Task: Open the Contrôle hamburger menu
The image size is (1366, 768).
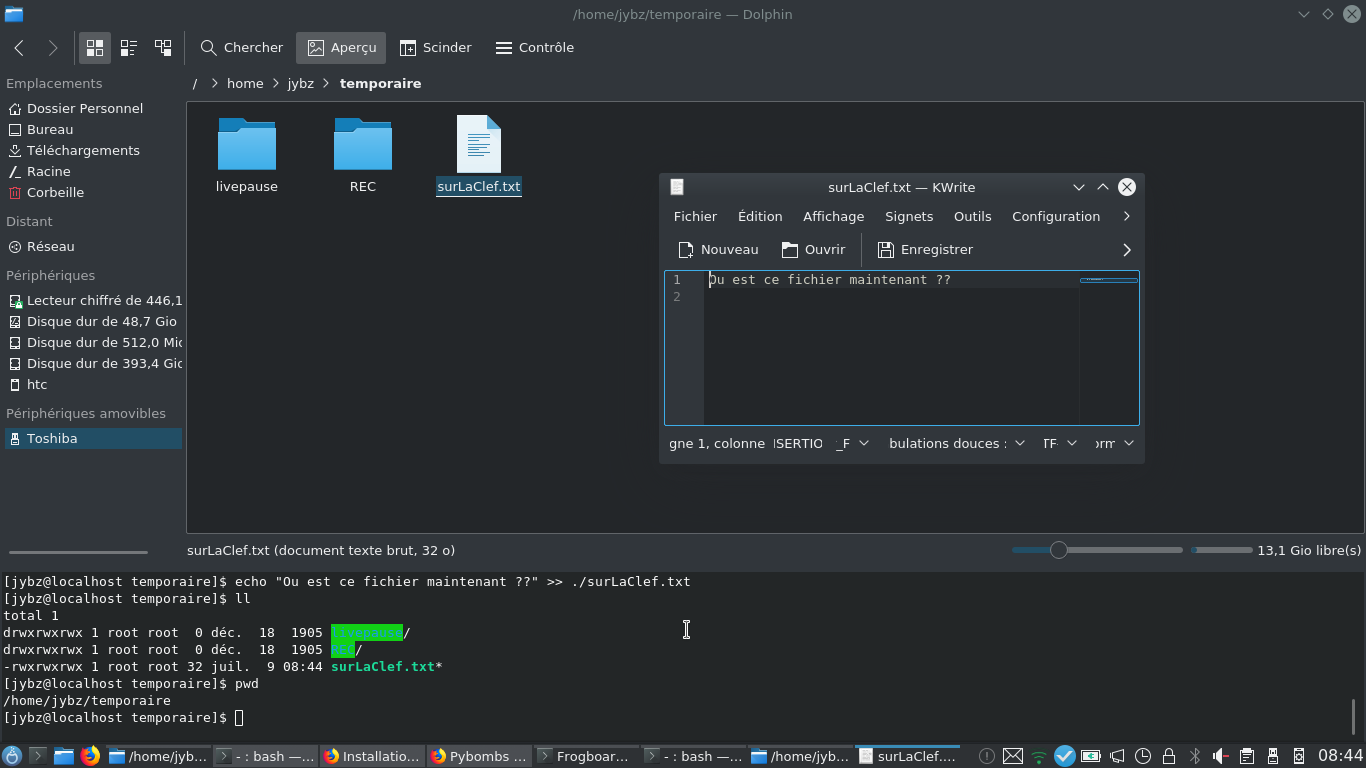Action: tap(535, 47)
